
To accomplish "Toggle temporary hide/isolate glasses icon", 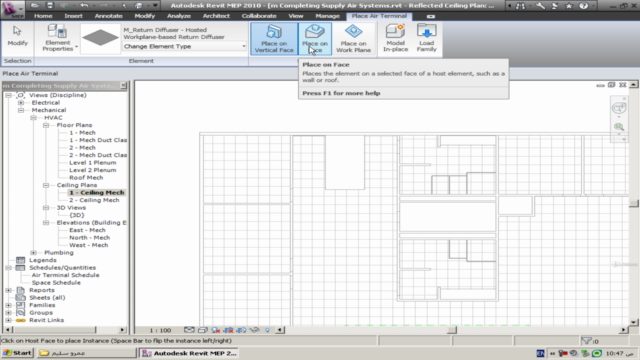I will pyautogui.click(x=254, y=330).
